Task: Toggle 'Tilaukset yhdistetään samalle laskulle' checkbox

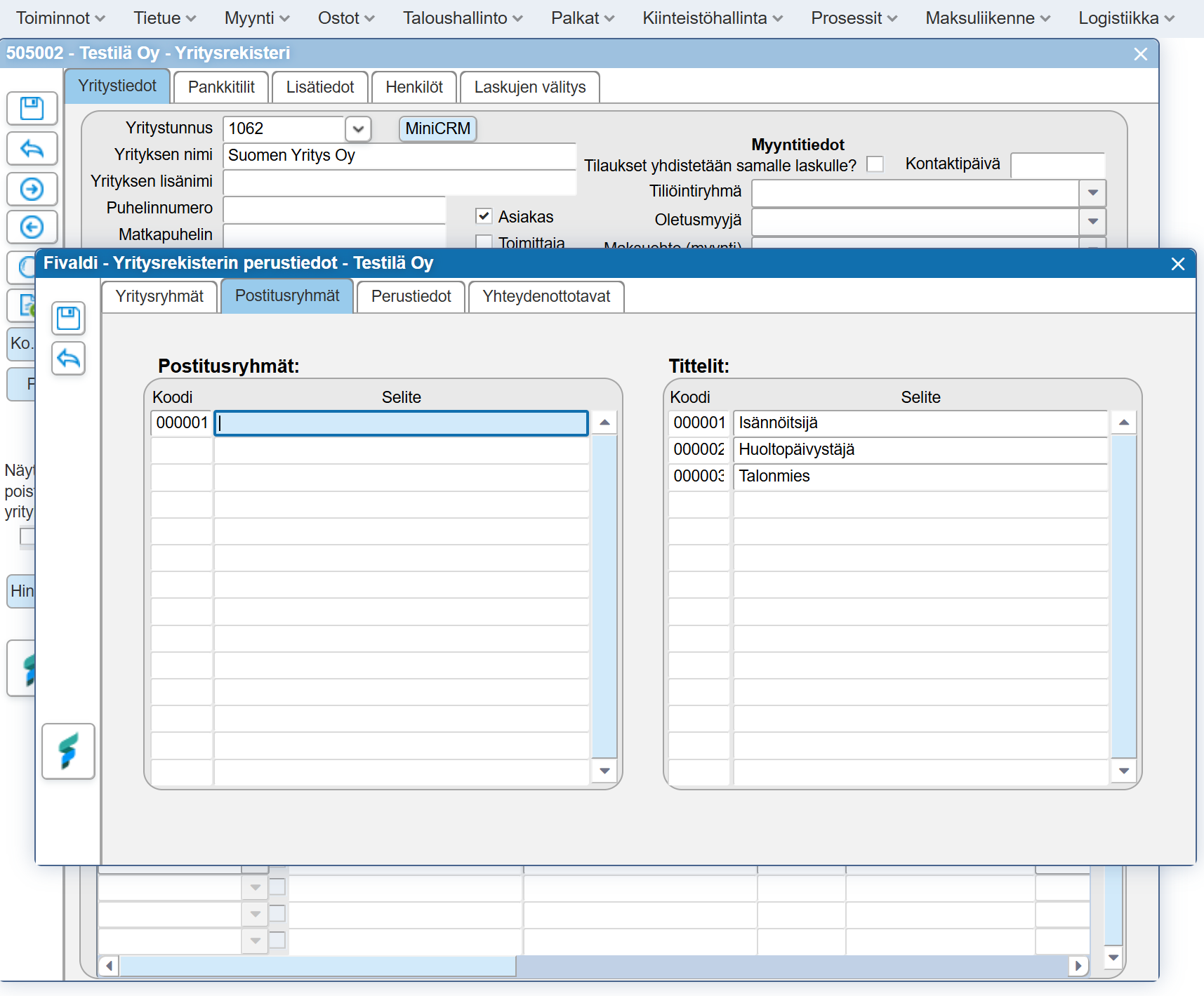Action: click(875, 164)
